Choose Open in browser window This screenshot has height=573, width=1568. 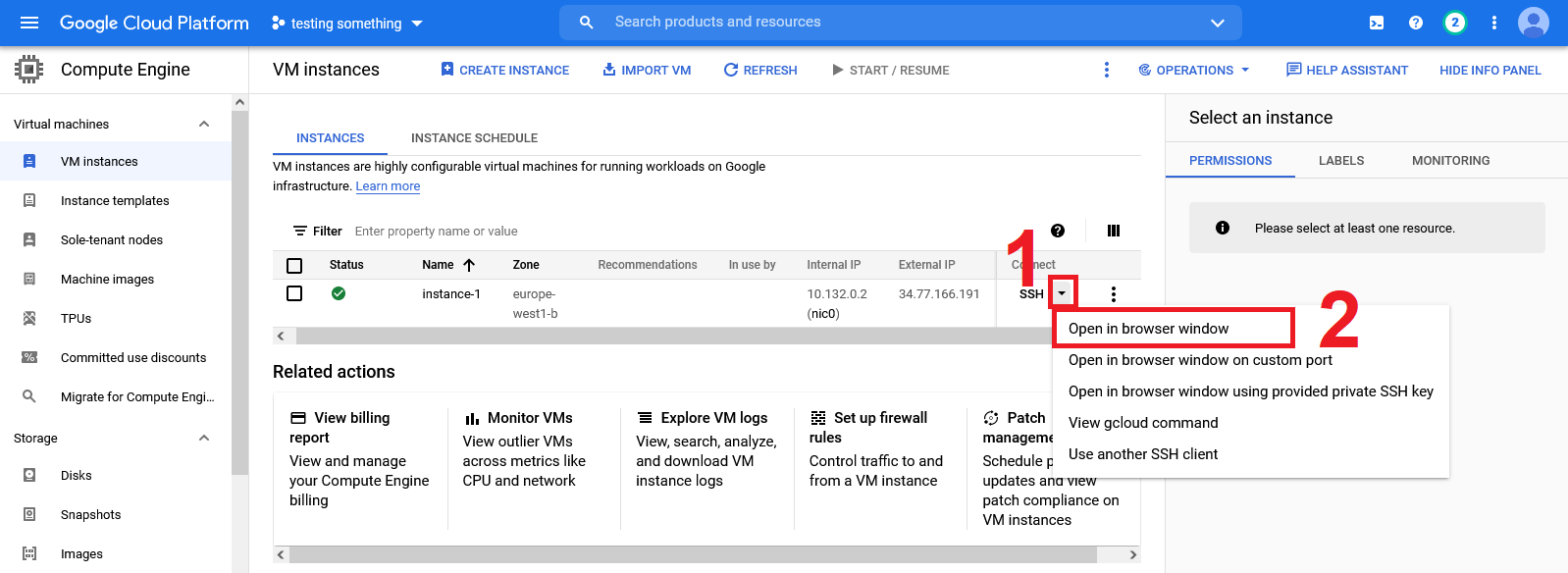point(1148,329)
